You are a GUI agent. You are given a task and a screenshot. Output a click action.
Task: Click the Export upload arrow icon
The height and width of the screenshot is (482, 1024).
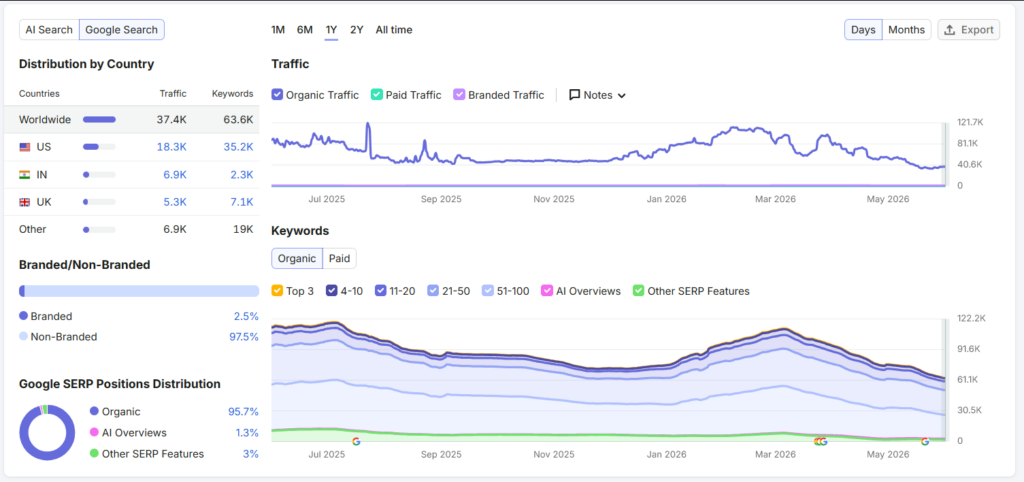coord(950,30)
